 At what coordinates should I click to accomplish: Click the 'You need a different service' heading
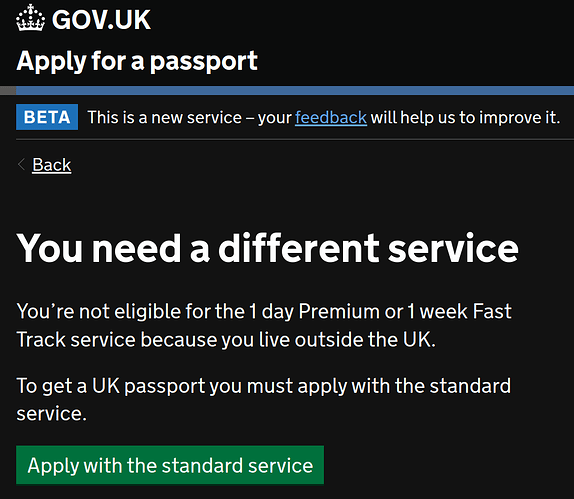click(x=268, y=248)
